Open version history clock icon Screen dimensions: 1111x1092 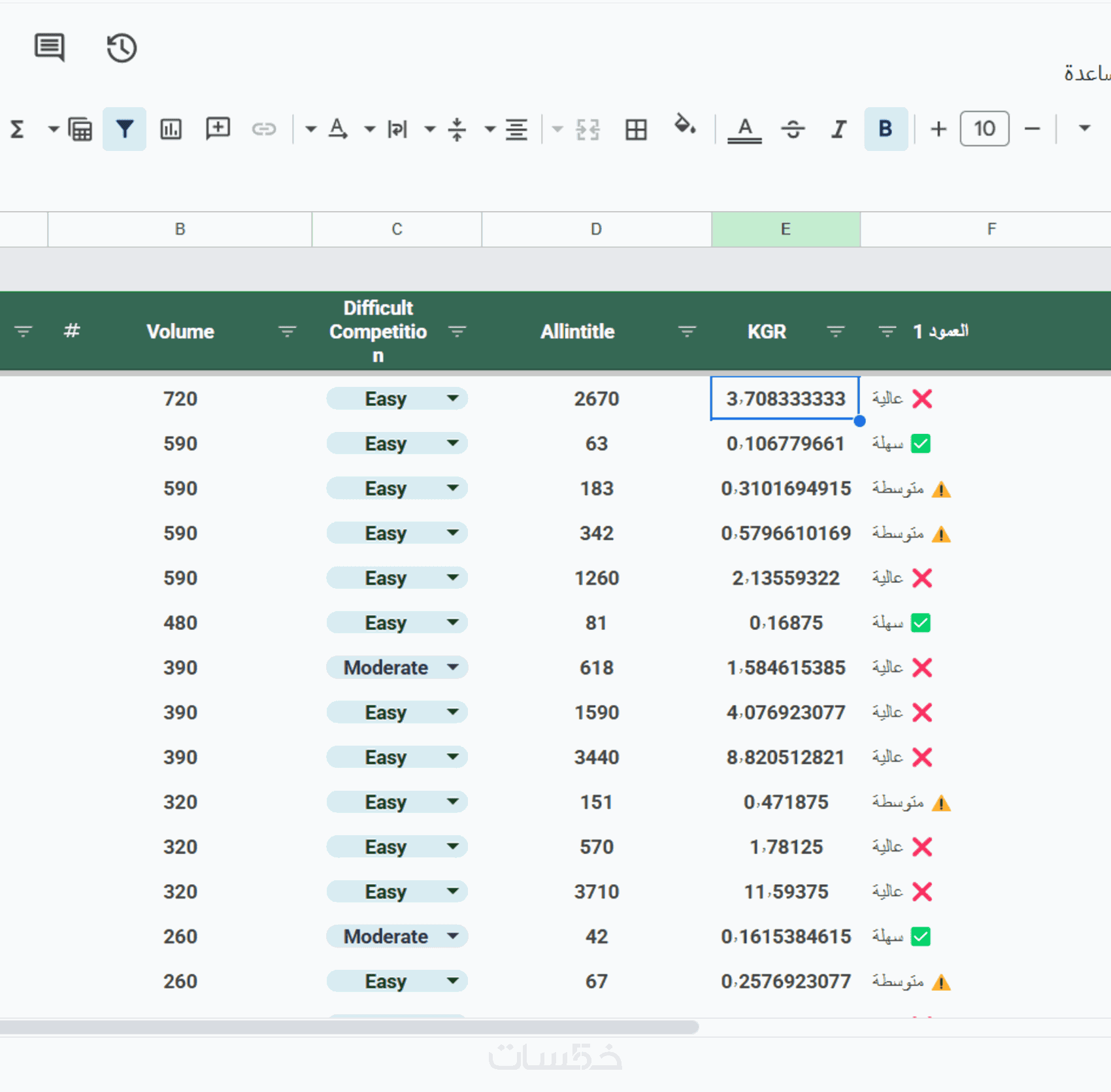pos(122,48)
